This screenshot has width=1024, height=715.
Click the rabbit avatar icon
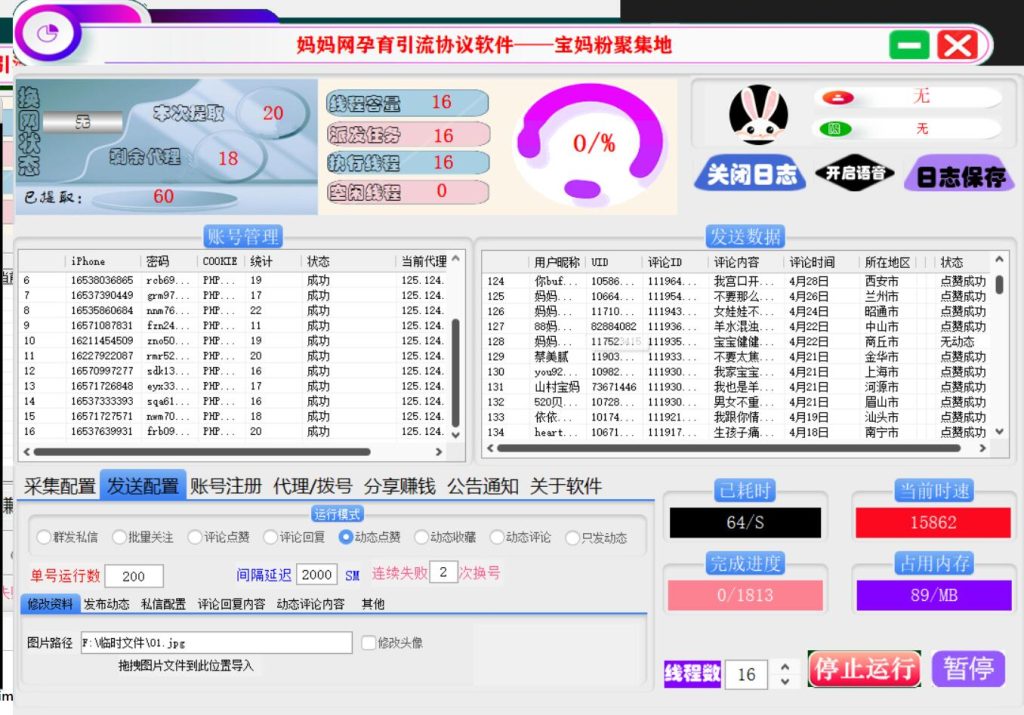(x=758, y=115)
